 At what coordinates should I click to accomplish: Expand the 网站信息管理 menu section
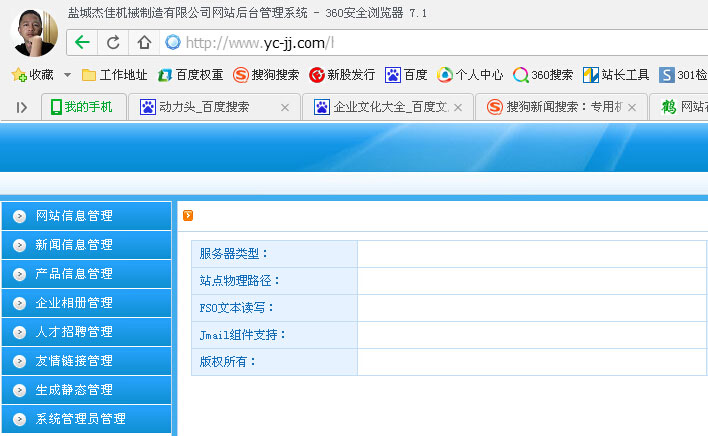coord(85,216)
